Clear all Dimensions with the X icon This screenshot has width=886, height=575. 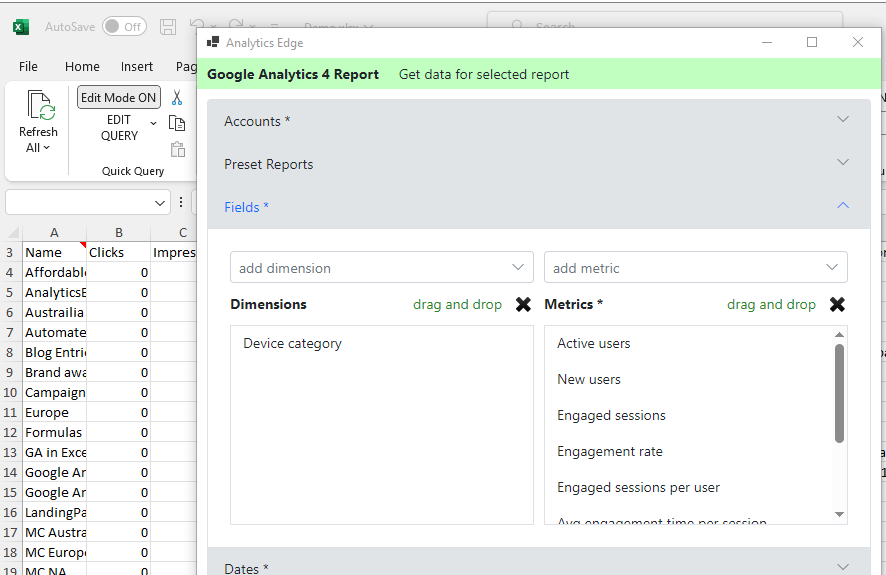pos(523,304)
